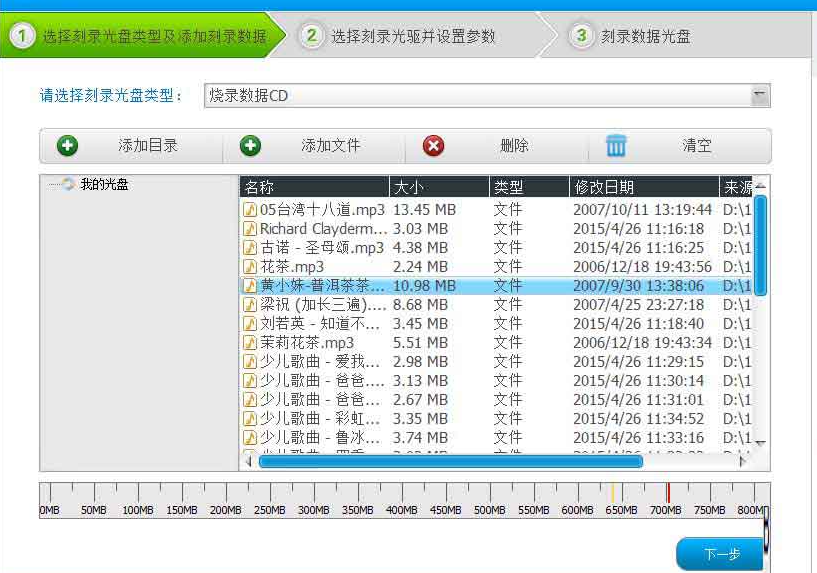Click the file icon for 茉莉花茶.mp3

[250, 343]
